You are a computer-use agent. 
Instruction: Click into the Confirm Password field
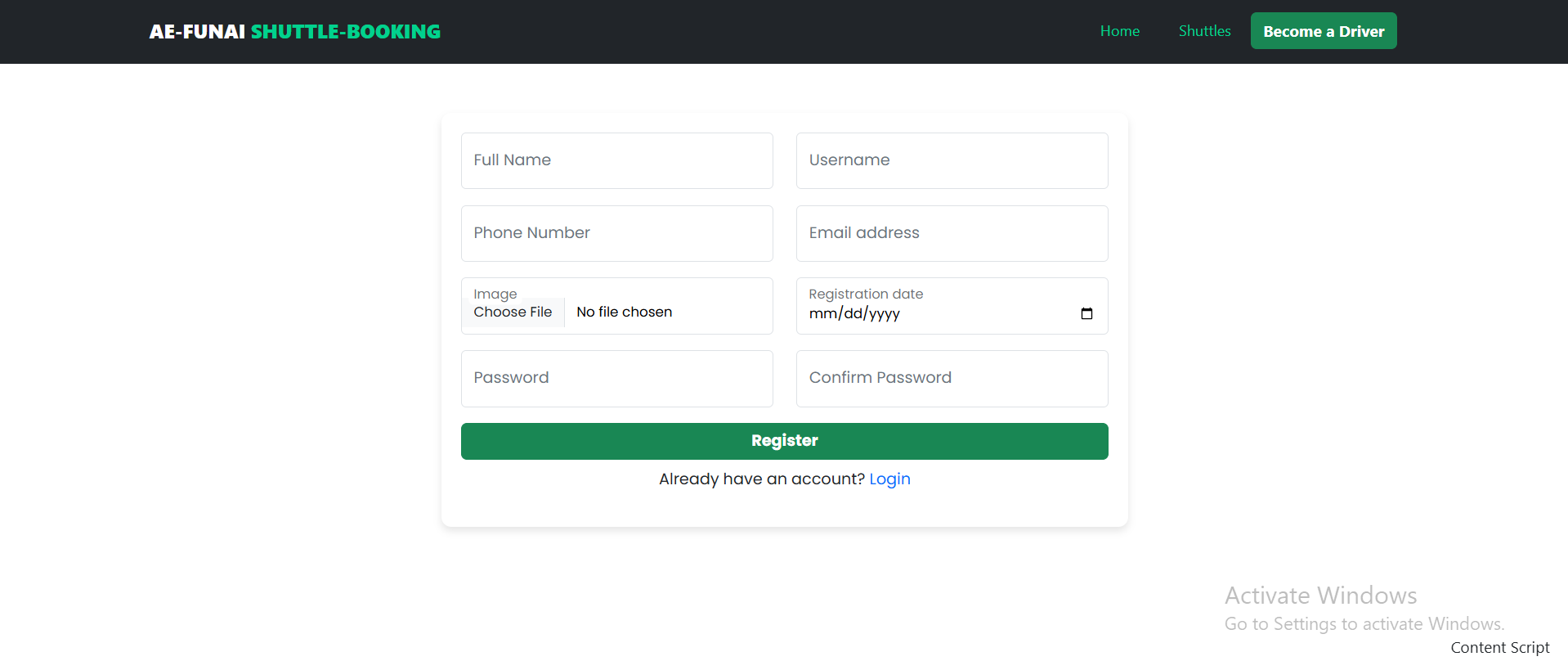coord(952,379)
